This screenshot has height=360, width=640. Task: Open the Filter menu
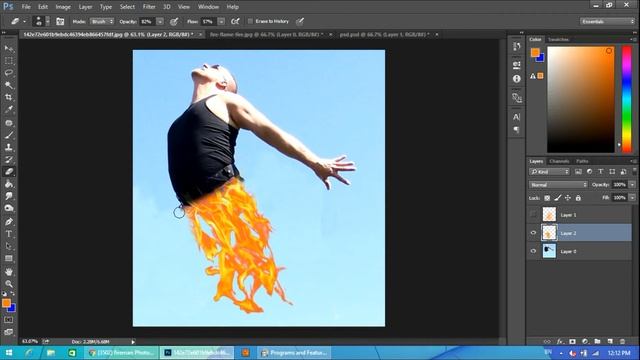[x=149, y=7]
